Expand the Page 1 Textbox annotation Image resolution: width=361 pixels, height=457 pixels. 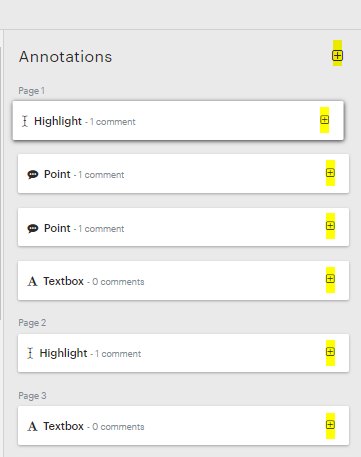pos(330,279)
